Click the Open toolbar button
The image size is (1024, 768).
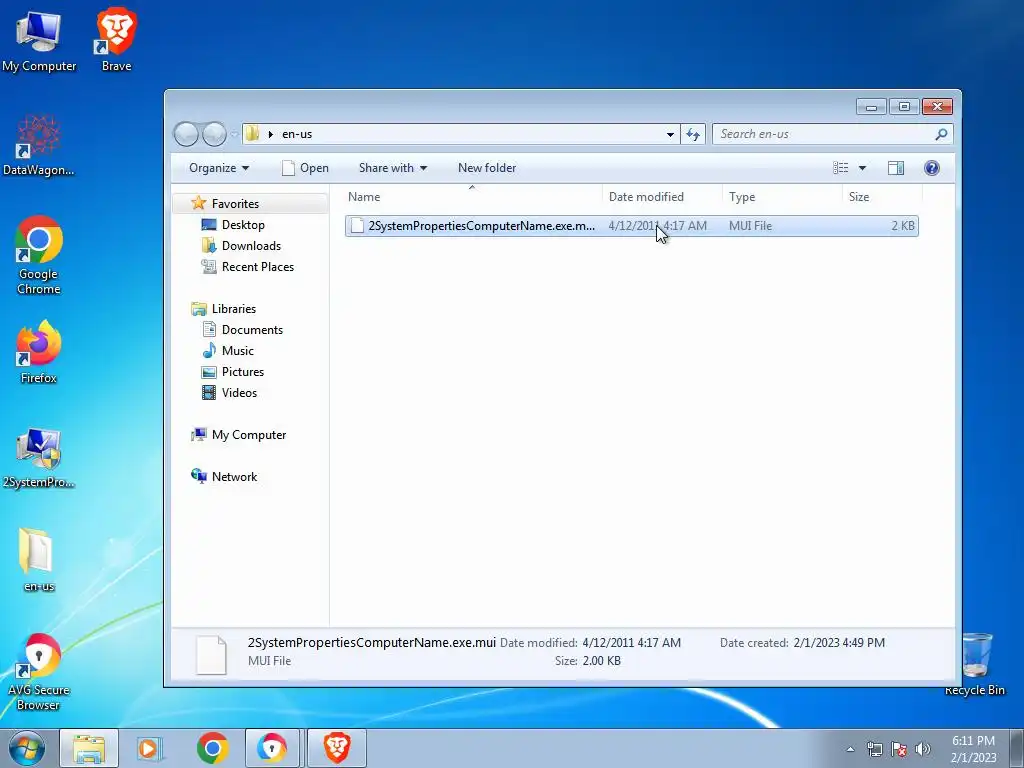tap(306, 168)
